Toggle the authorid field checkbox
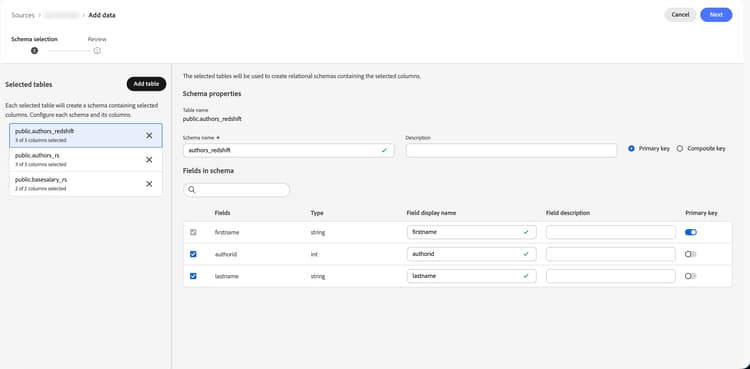 tap(193, 254)
